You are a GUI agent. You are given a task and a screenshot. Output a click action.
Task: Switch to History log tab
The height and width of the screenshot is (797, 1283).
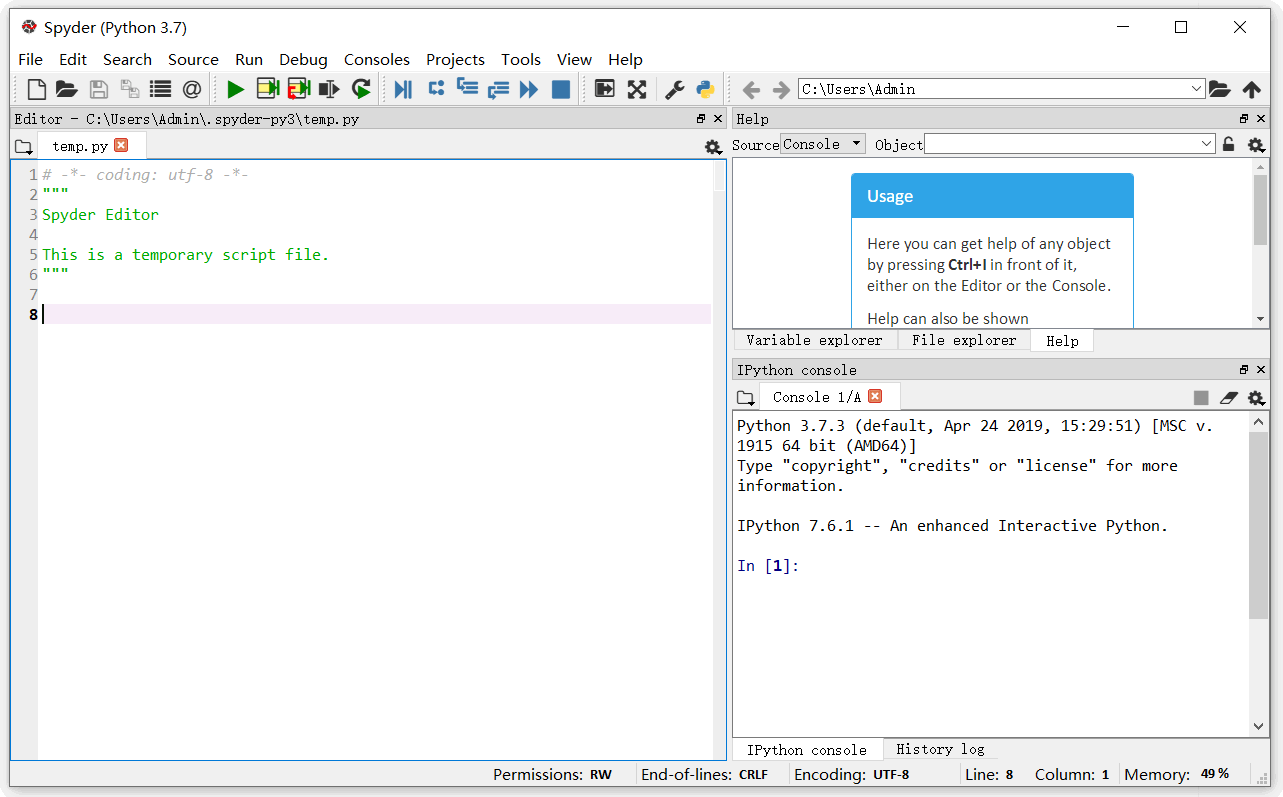click(940, 749)
